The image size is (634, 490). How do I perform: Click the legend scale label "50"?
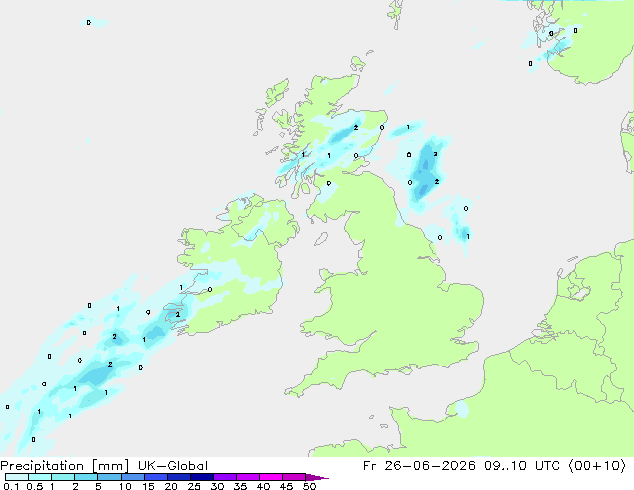pos(309,486)
